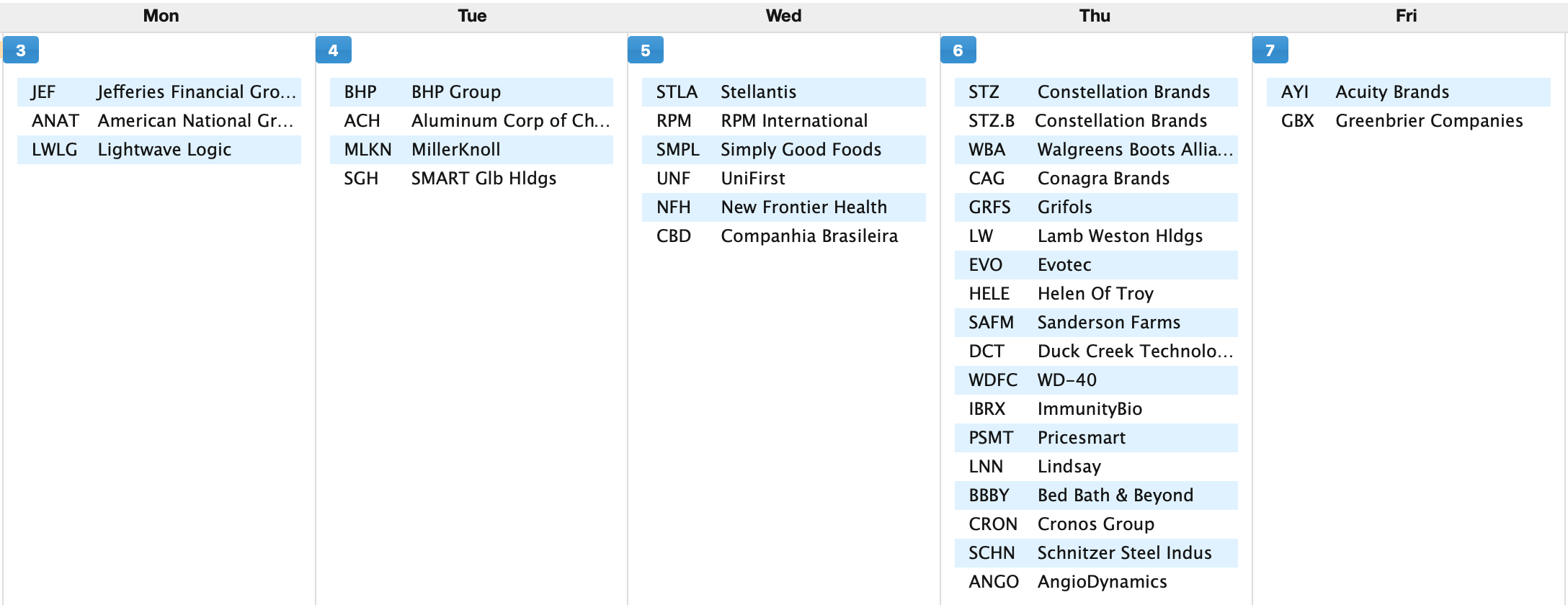Open RPM International company name
The image size is (1568, 605).
pyautogui.click(x=794, y=121)
